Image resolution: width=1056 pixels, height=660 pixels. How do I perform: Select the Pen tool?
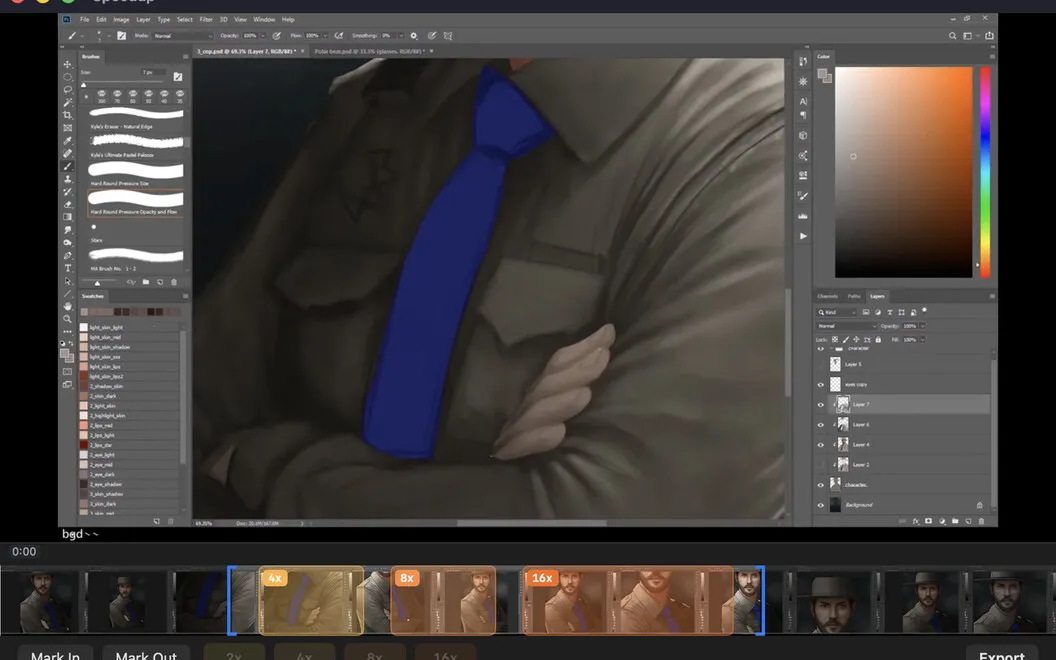coord(67,255)
